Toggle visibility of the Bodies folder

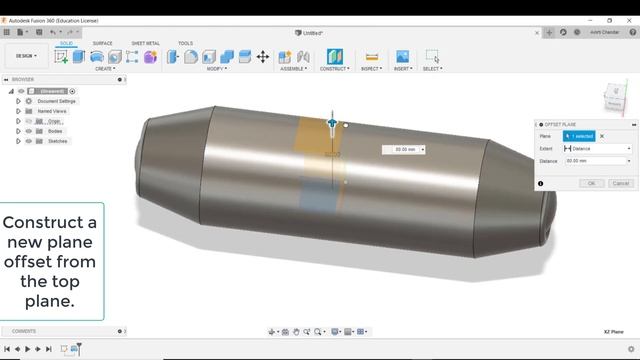coord(29,131)
